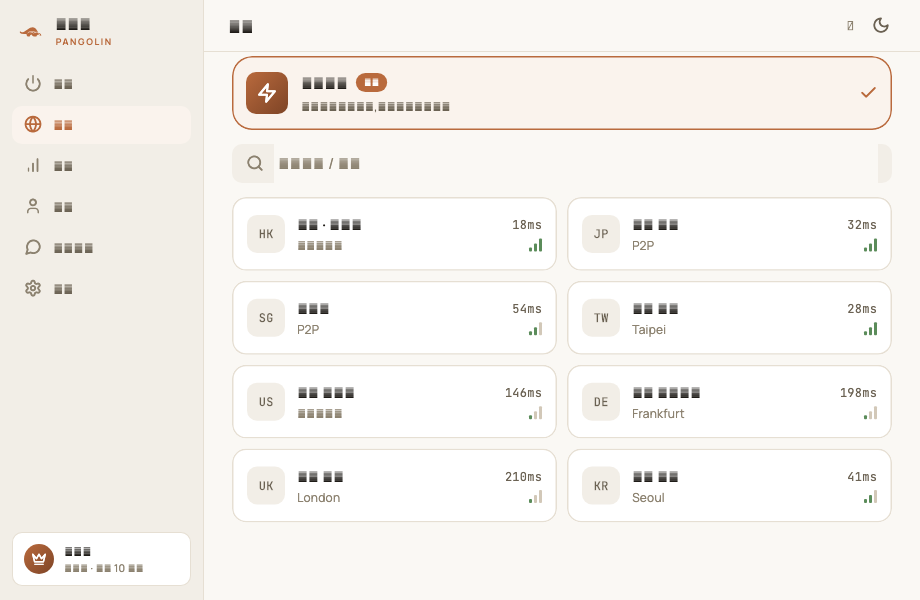920x600 pixels.
Task: Open the bar chart statistics sidebar item
Action: [x=102, y=166]
